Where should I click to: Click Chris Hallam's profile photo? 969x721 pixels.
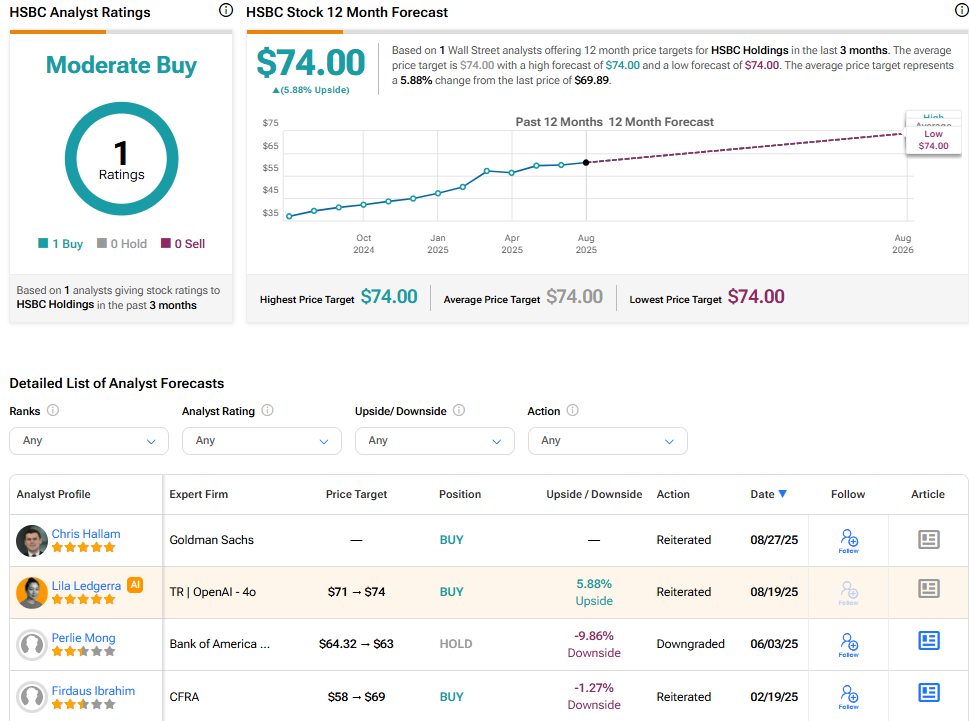[32, 541]
